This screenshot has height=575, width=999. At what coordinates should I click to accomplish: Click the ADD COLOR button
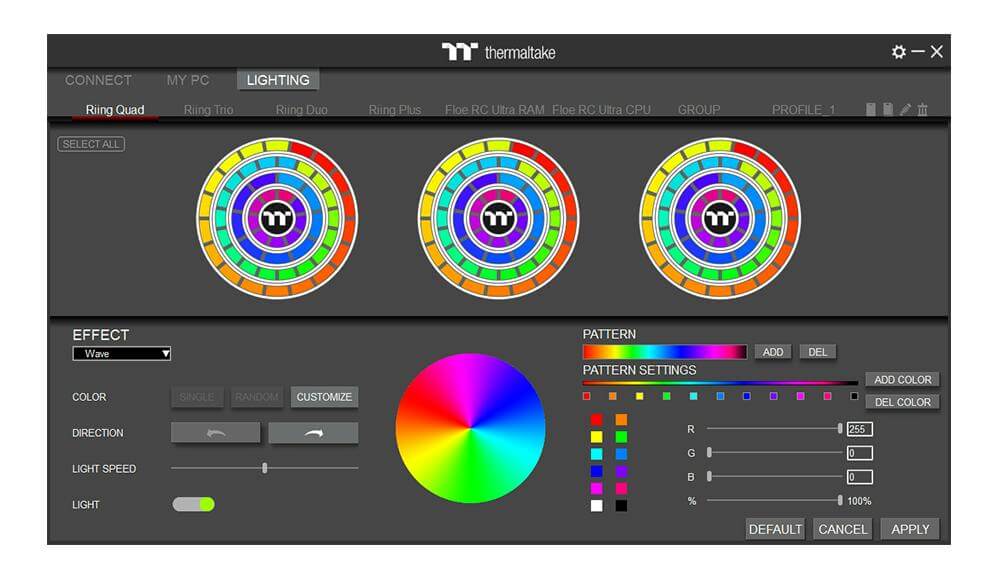tap(902, 380)
